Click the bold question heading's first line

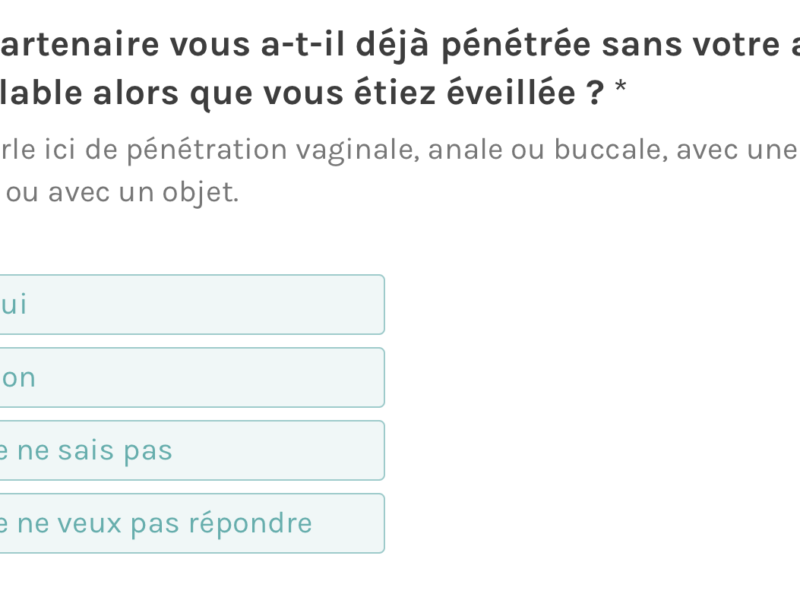400,46
